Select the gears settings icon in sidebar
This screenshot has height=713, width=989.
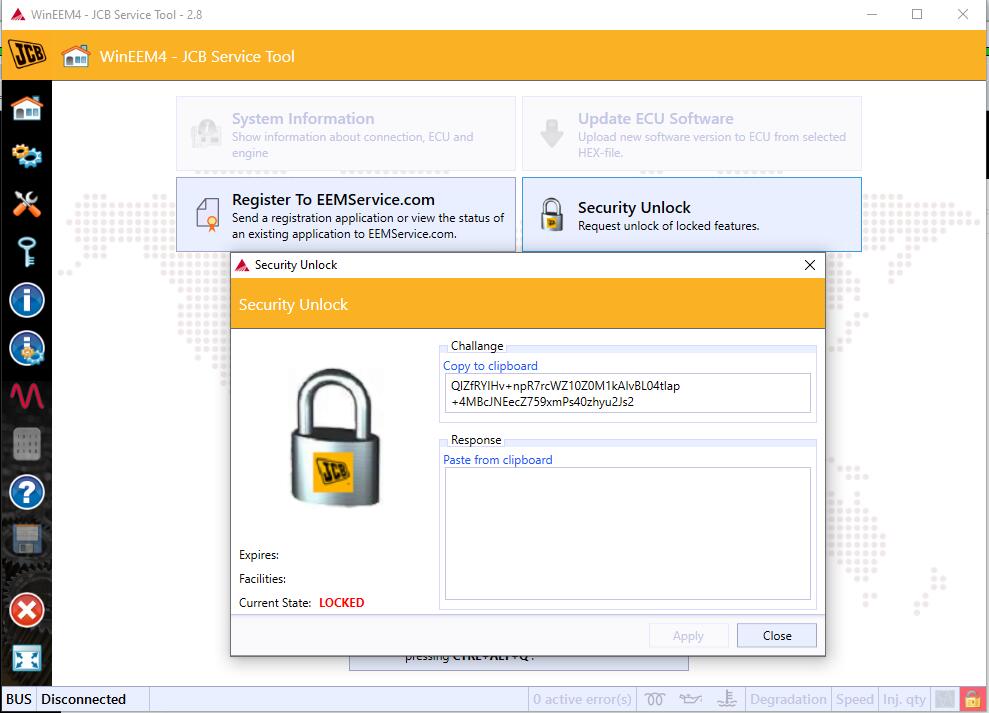(x=26, y=155)
